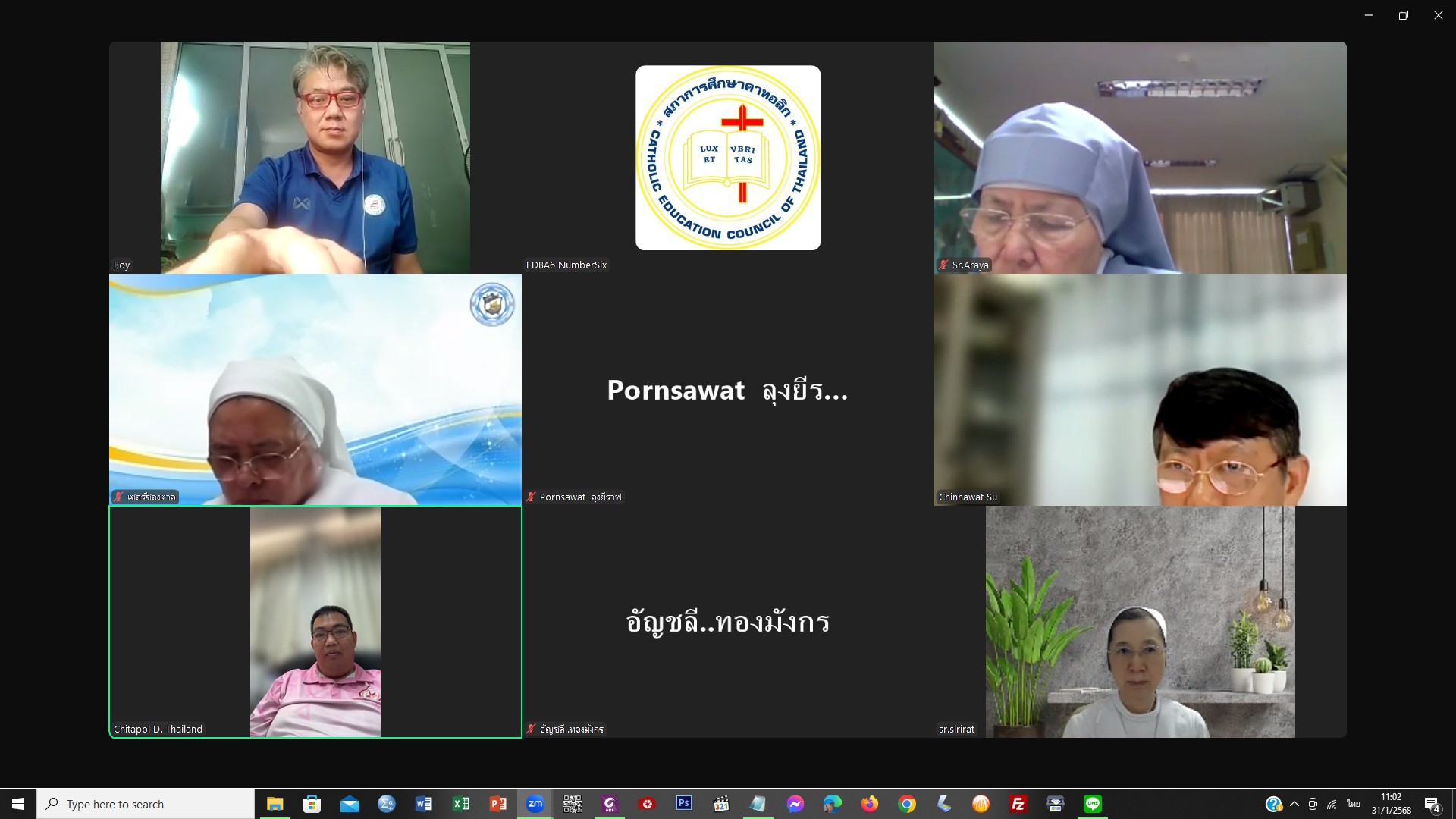
Task: Open the notification center
Action: click(x=1432, y=804)
